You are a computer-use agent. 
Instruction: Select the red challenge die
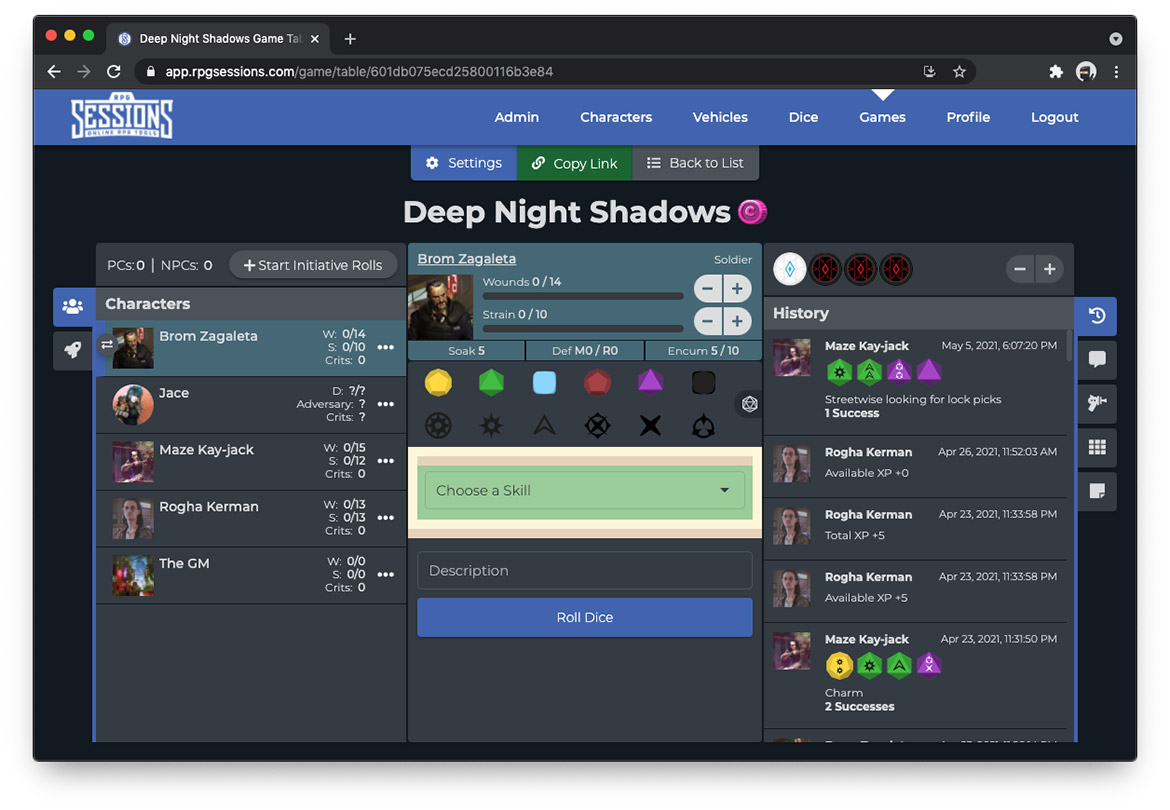coord(597,382)
